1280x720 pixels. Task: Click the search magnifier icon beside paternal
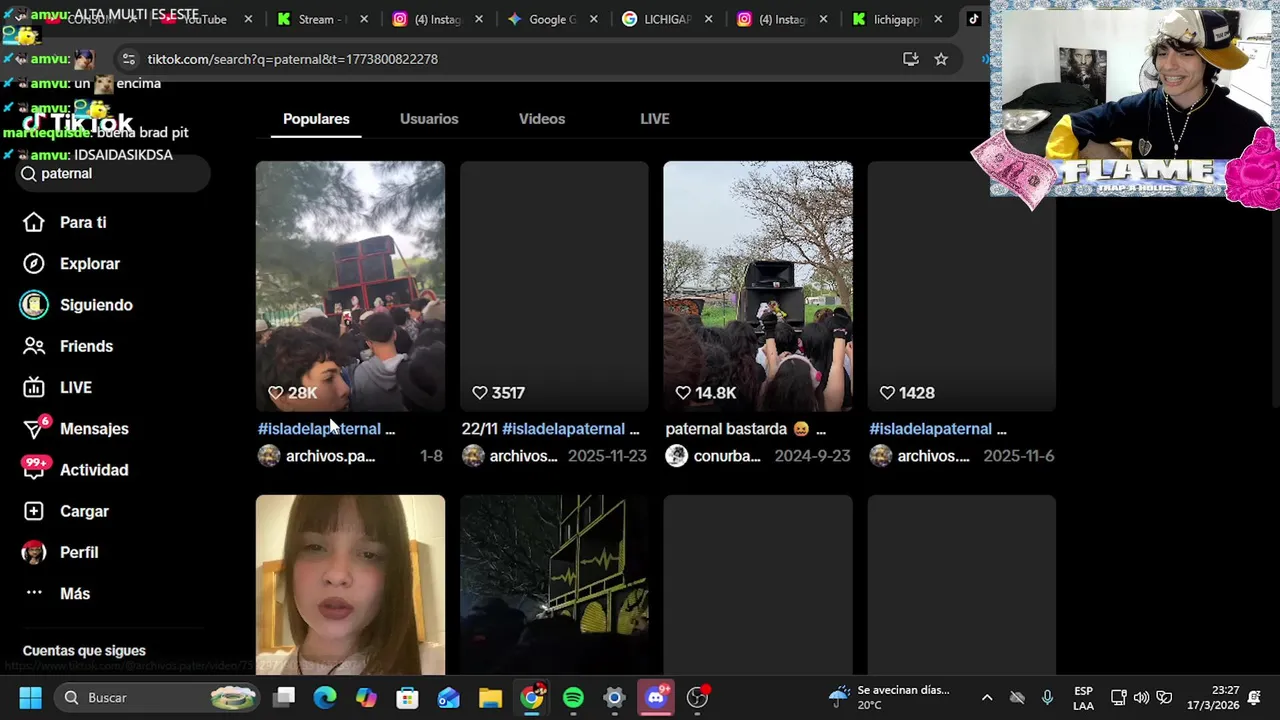coord(29,174)
